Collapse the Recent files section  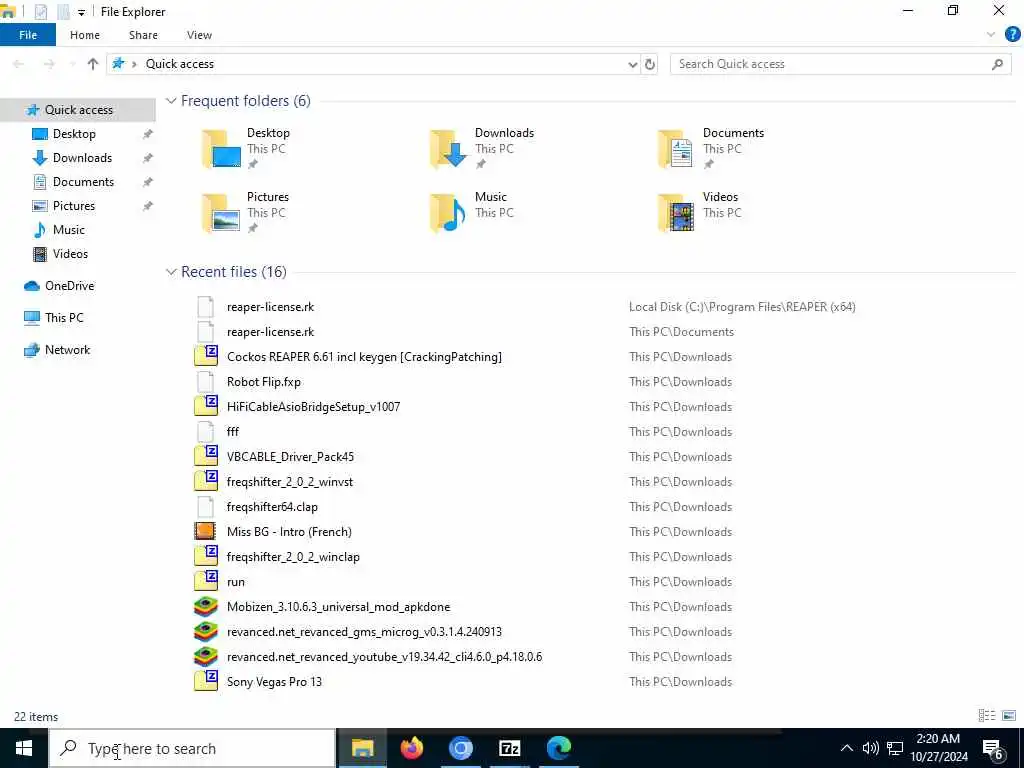pos(171,272)
